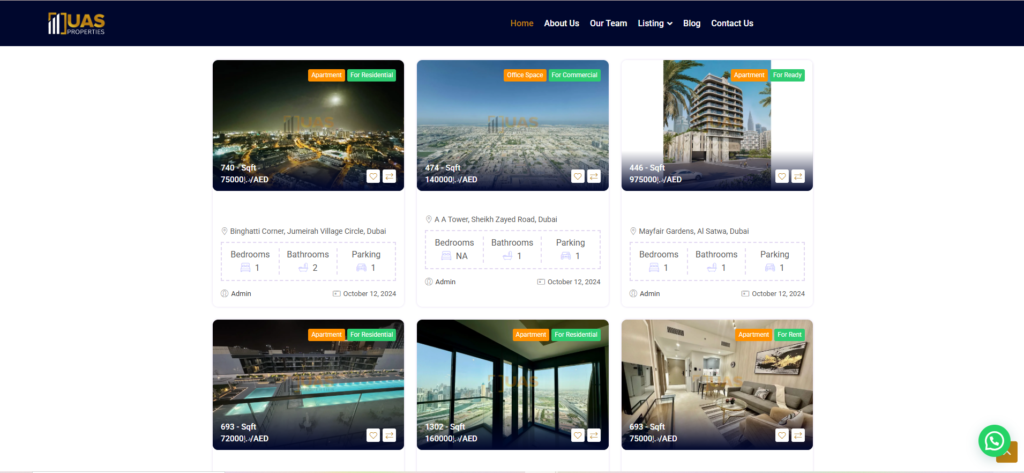Toggle favorite heart on 1302 Sqft apartment
This screenshot has height=473, width=1024.
coord(577,435)
